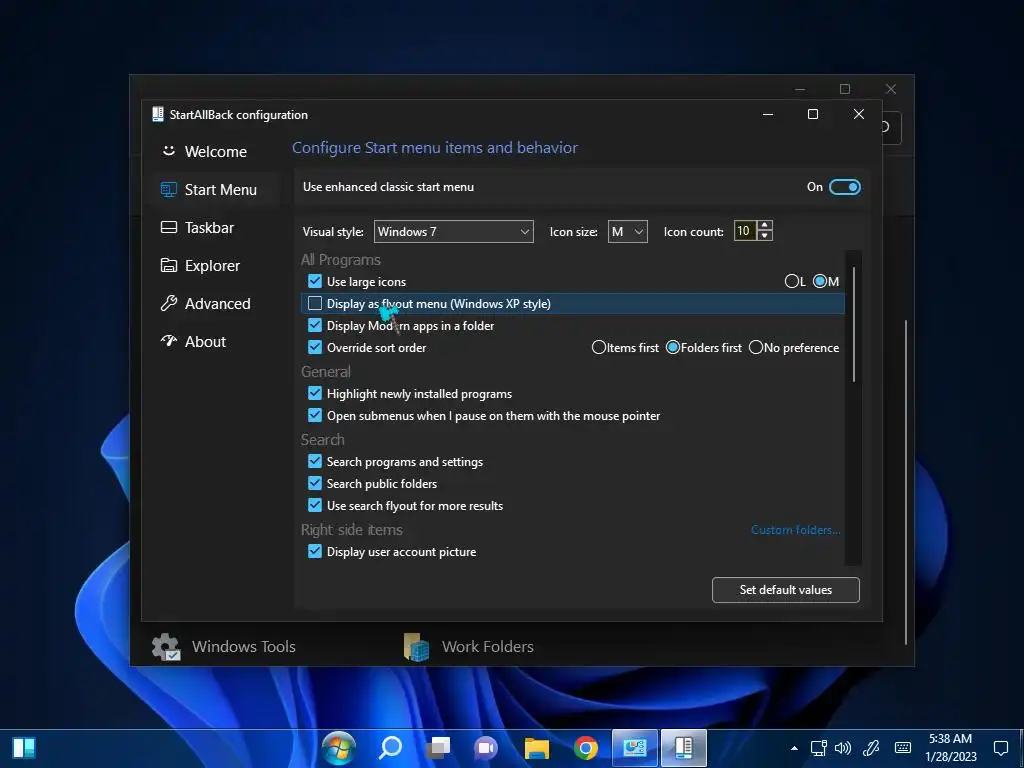Maximize the StartAllBack configuration window
This screenshot has height=768, width=1024.
(x=813, y=114)
